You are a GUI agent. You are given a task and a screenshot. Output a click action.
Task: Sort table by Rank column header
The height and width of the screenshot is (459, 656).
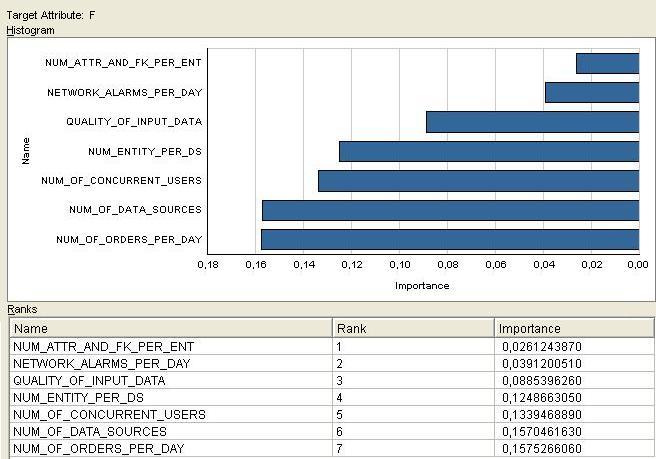[412, 328]
